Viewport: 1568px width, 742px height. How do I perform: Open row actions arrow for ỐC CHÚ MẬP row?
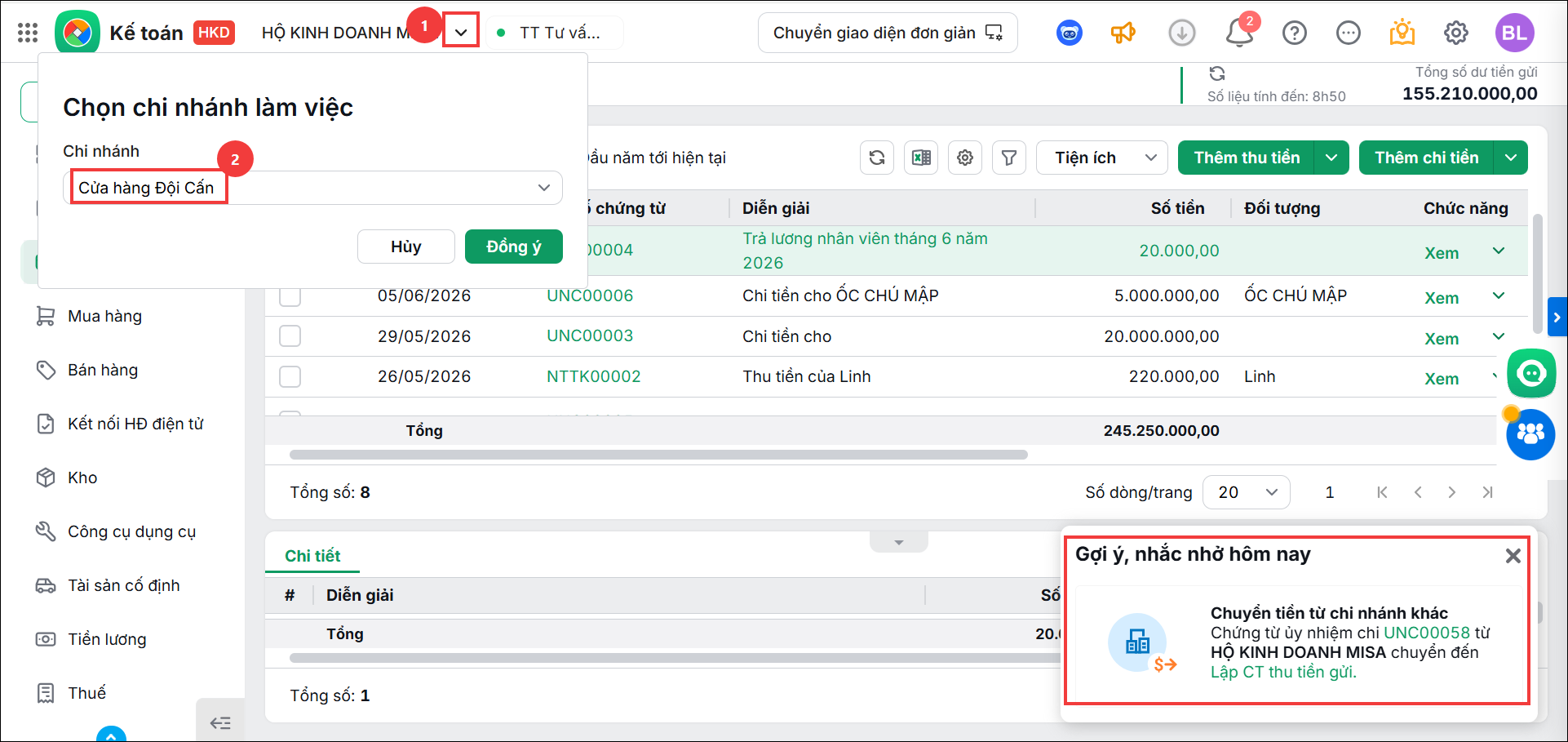click(1499, 295)
